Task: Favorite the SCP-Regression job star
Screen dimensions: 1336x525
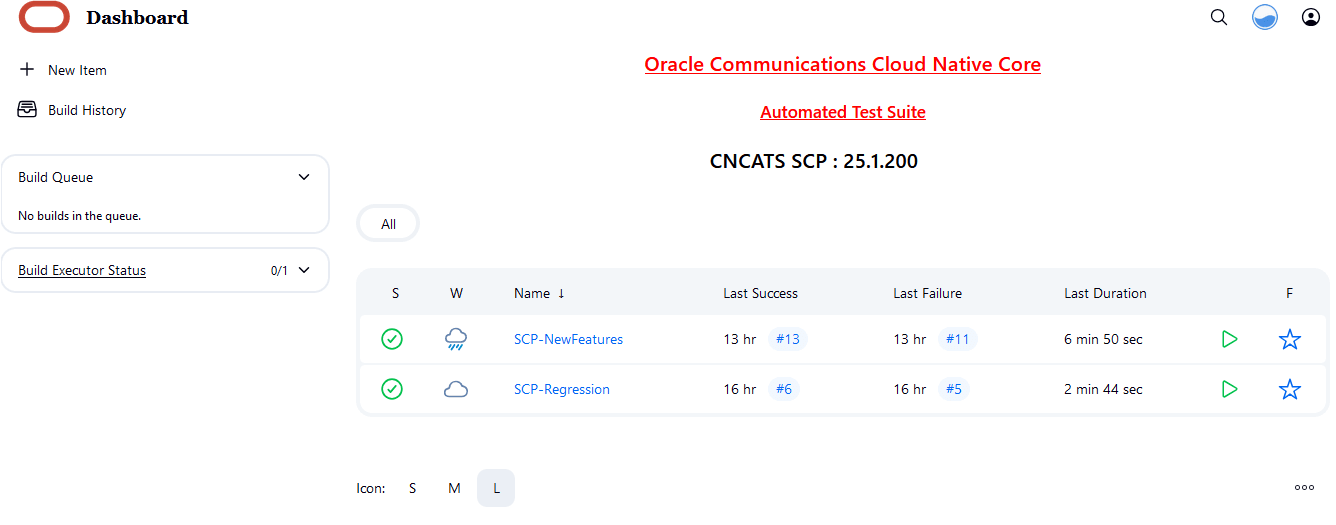Action: (1290, 389)
